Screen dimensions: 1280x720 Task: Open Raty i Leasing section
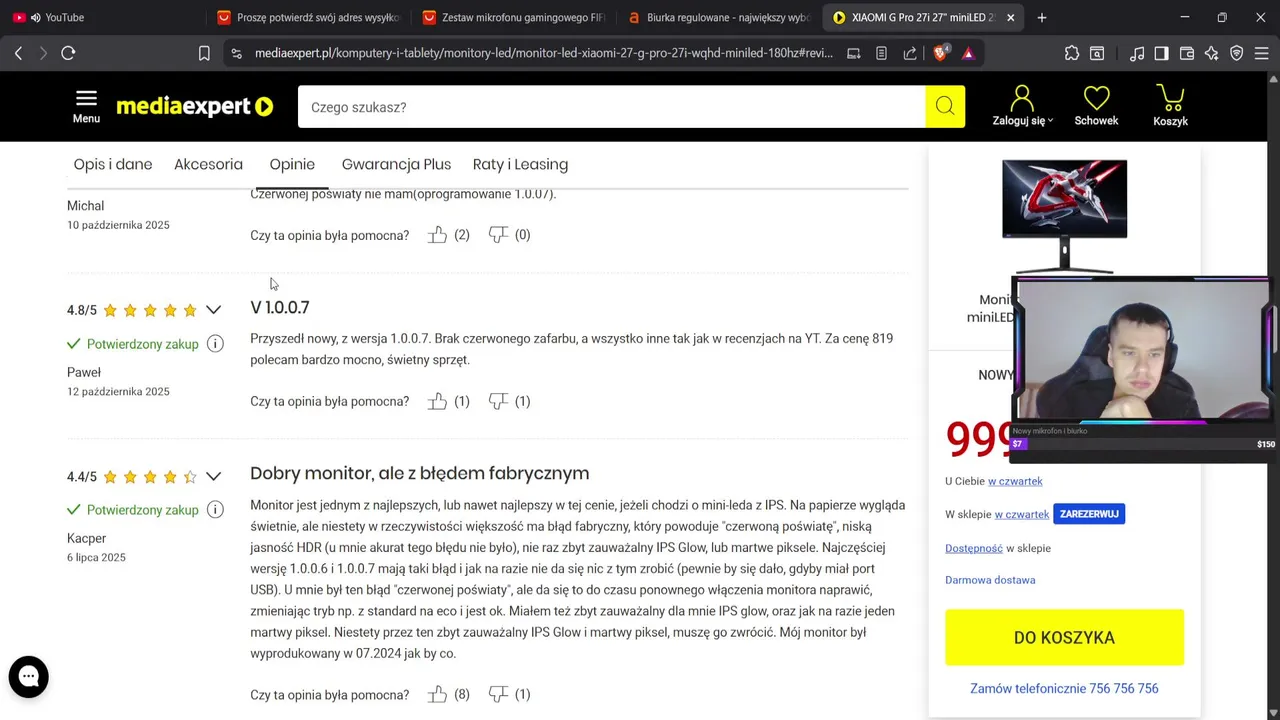click(520, 164)
